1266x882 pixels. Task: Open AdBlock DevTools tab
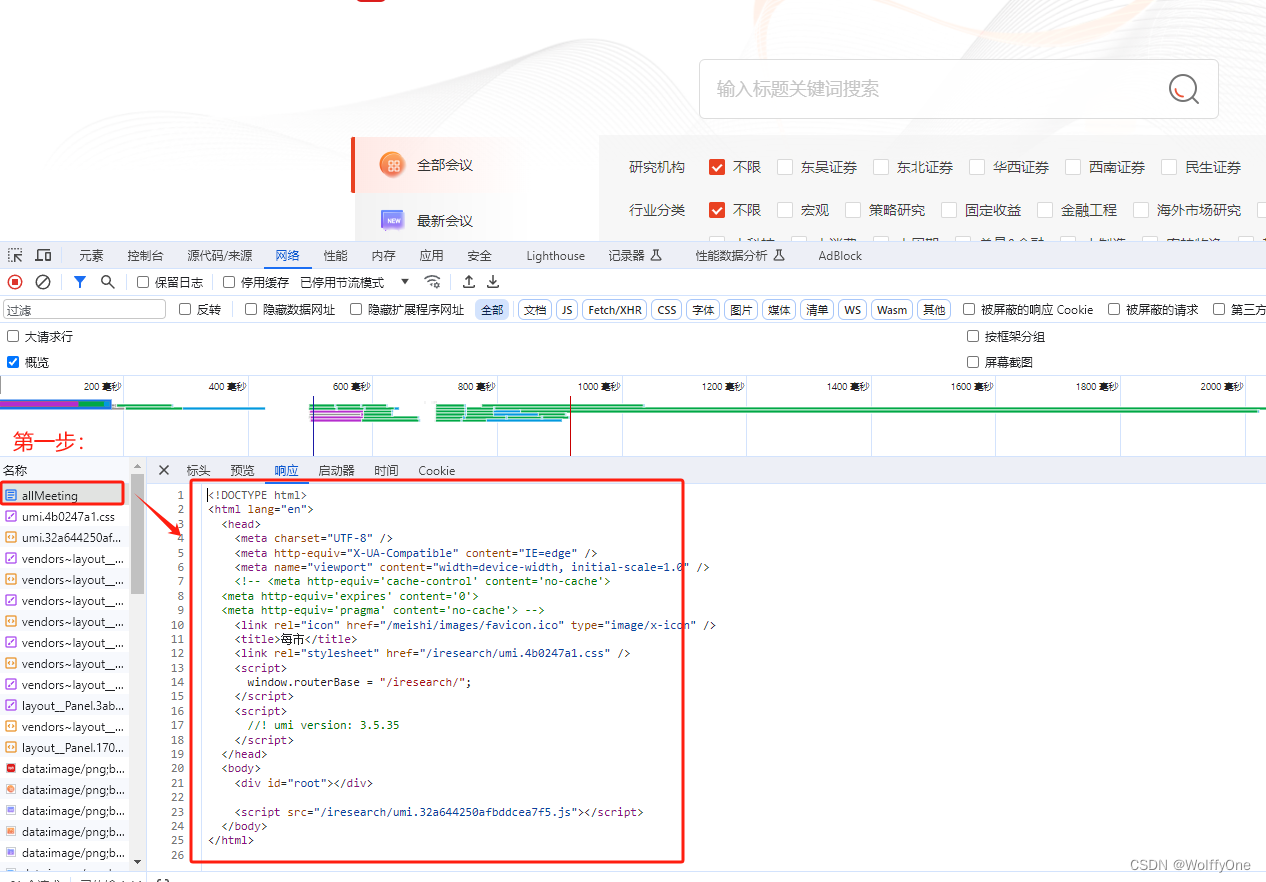pyautogui.click(x=840, y=256)
